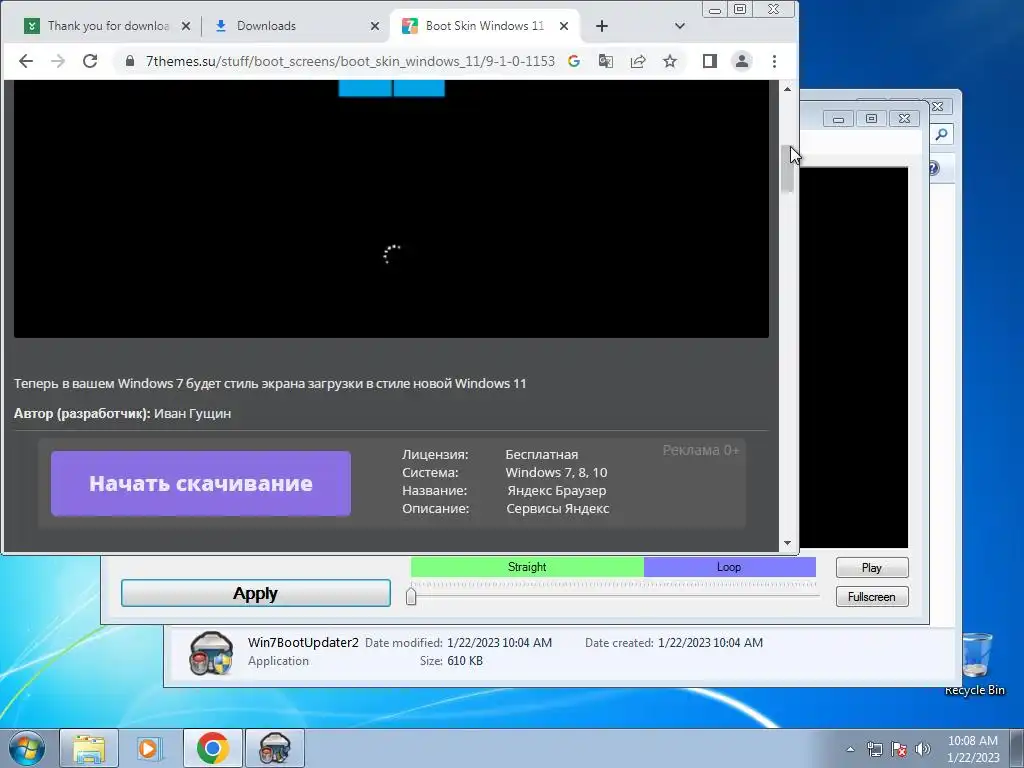Open Chrome side panel icon
This screenshot has height=768, width=1024.
click(710, 61)
